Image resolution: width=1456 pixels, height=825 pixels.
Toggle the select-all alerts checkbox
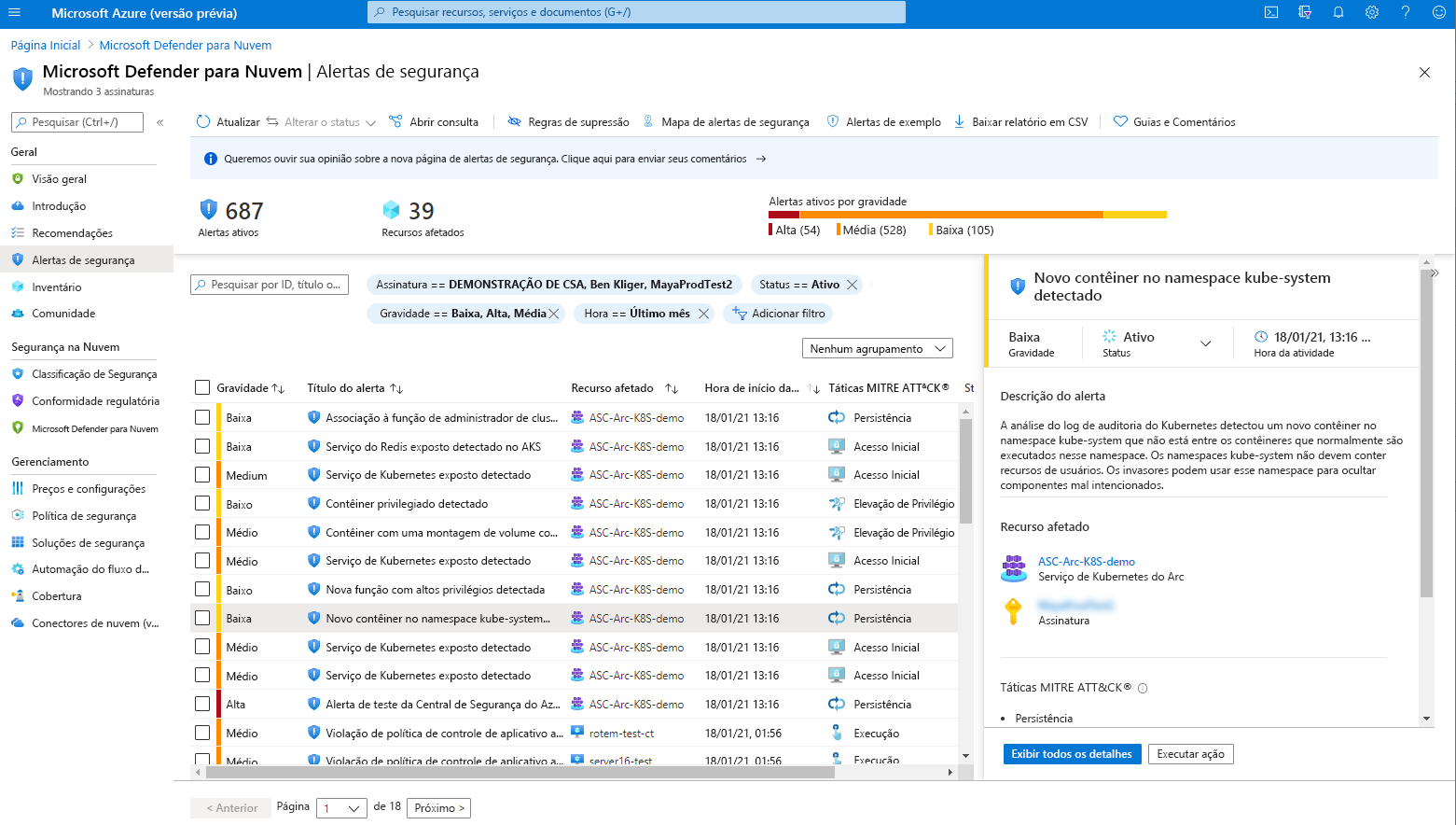coord(202,387)
